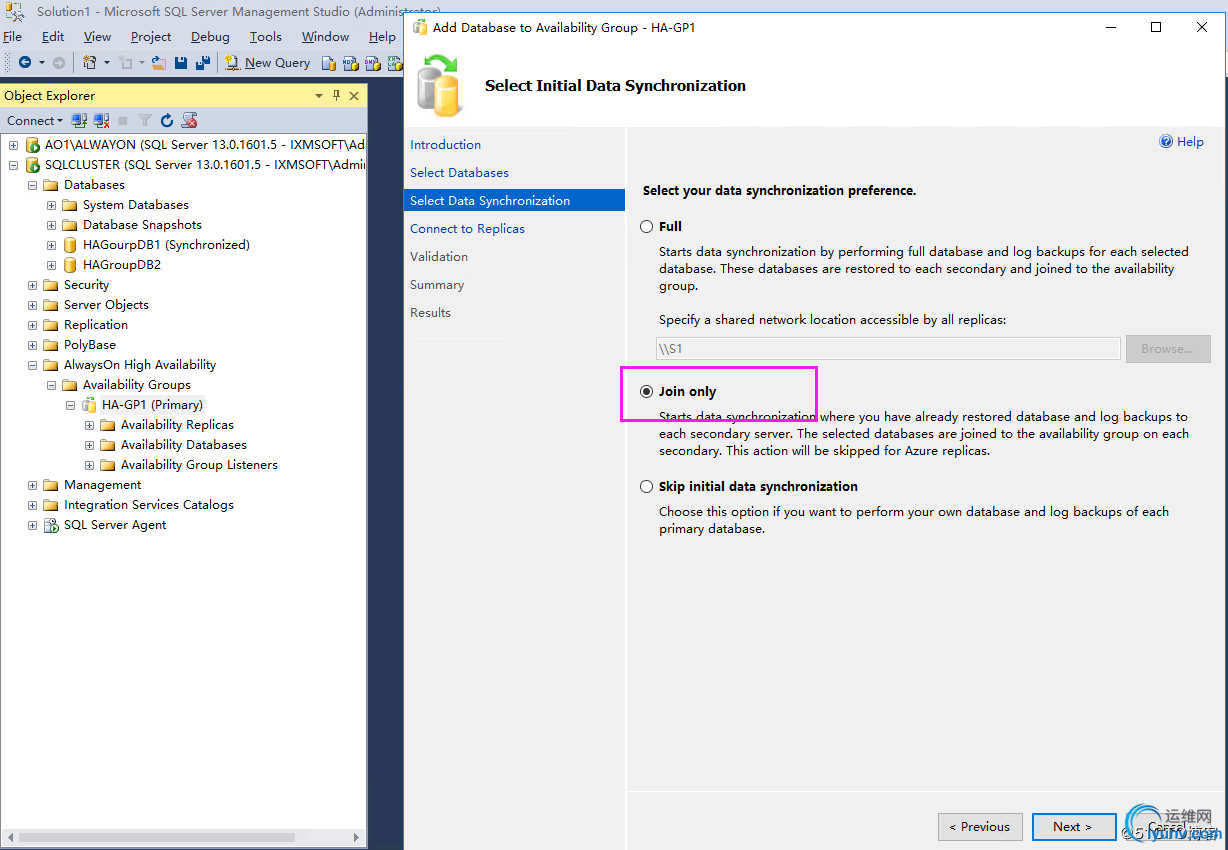Click the HAGourpDB1 database icon
The height and width of the screenshot is (850, 1228).
click(70, 244)
